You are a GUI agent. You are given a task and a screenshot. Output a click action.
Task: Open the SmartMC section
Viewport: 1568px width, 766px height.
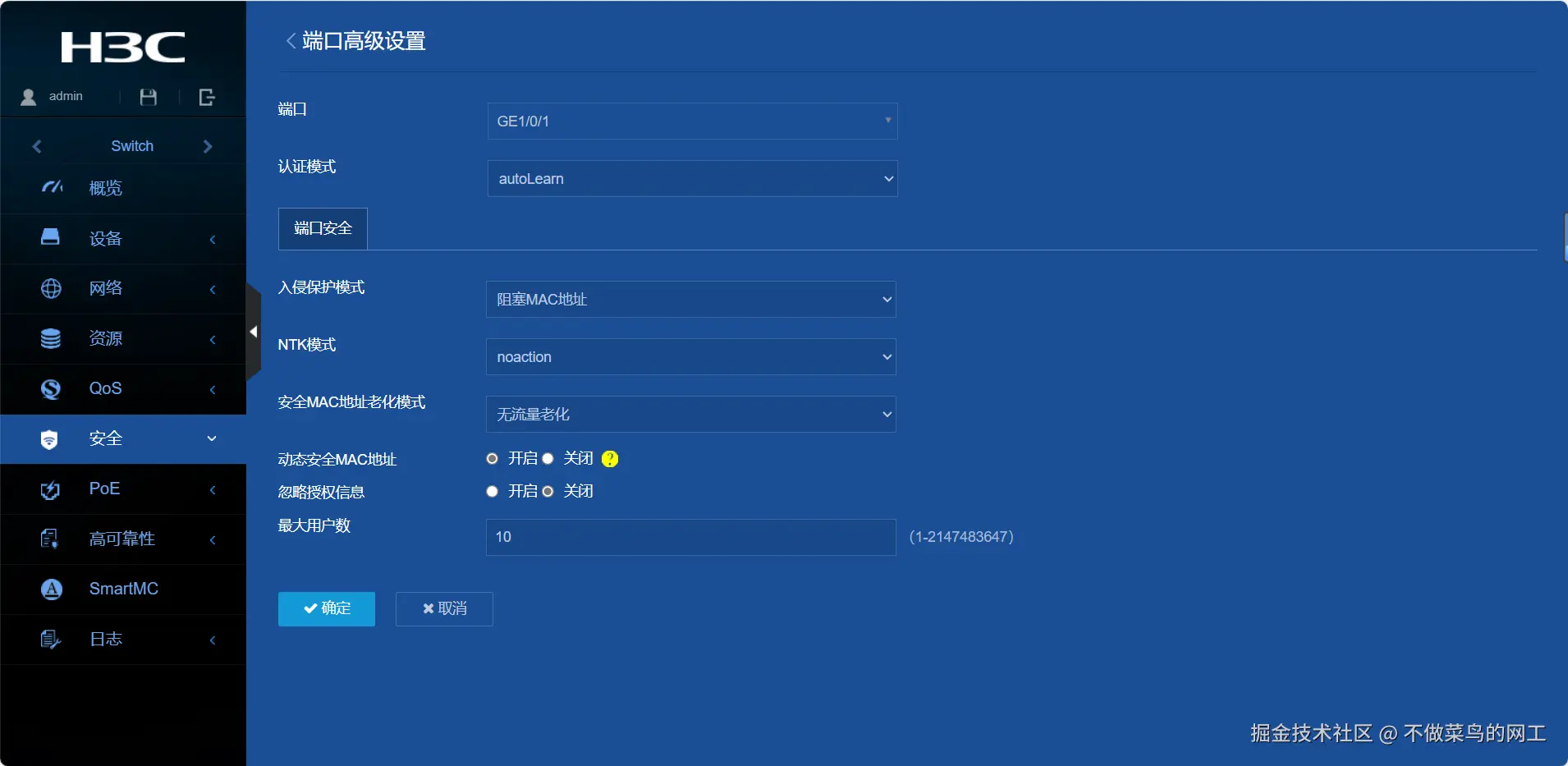[x=121, y=589]
